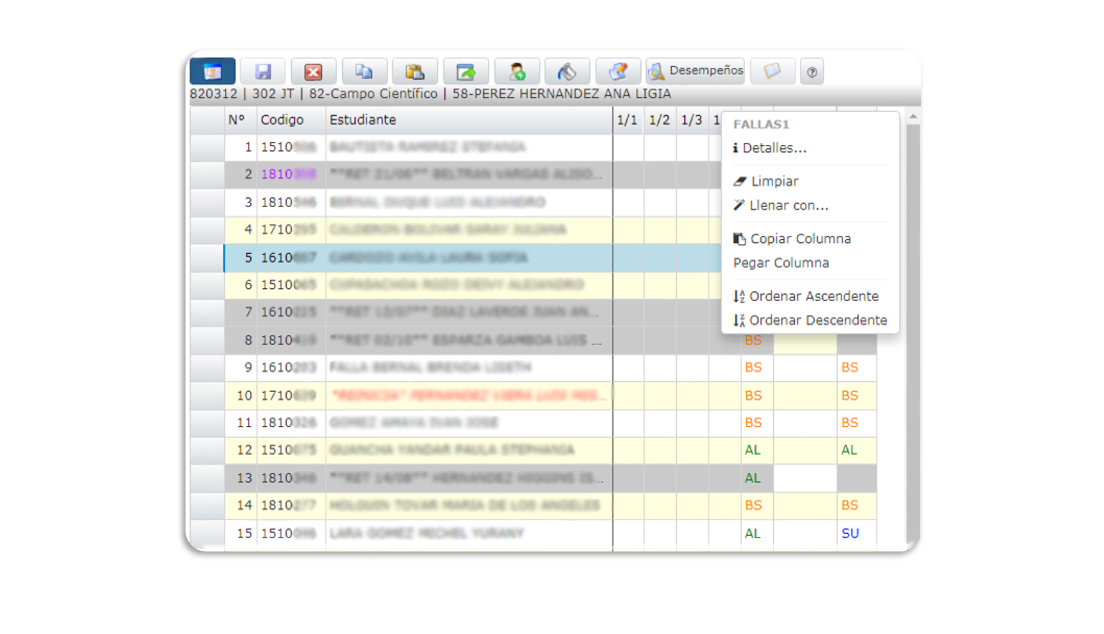
Task: Click the red X cancel icon
Action: (x=313, y=71)
